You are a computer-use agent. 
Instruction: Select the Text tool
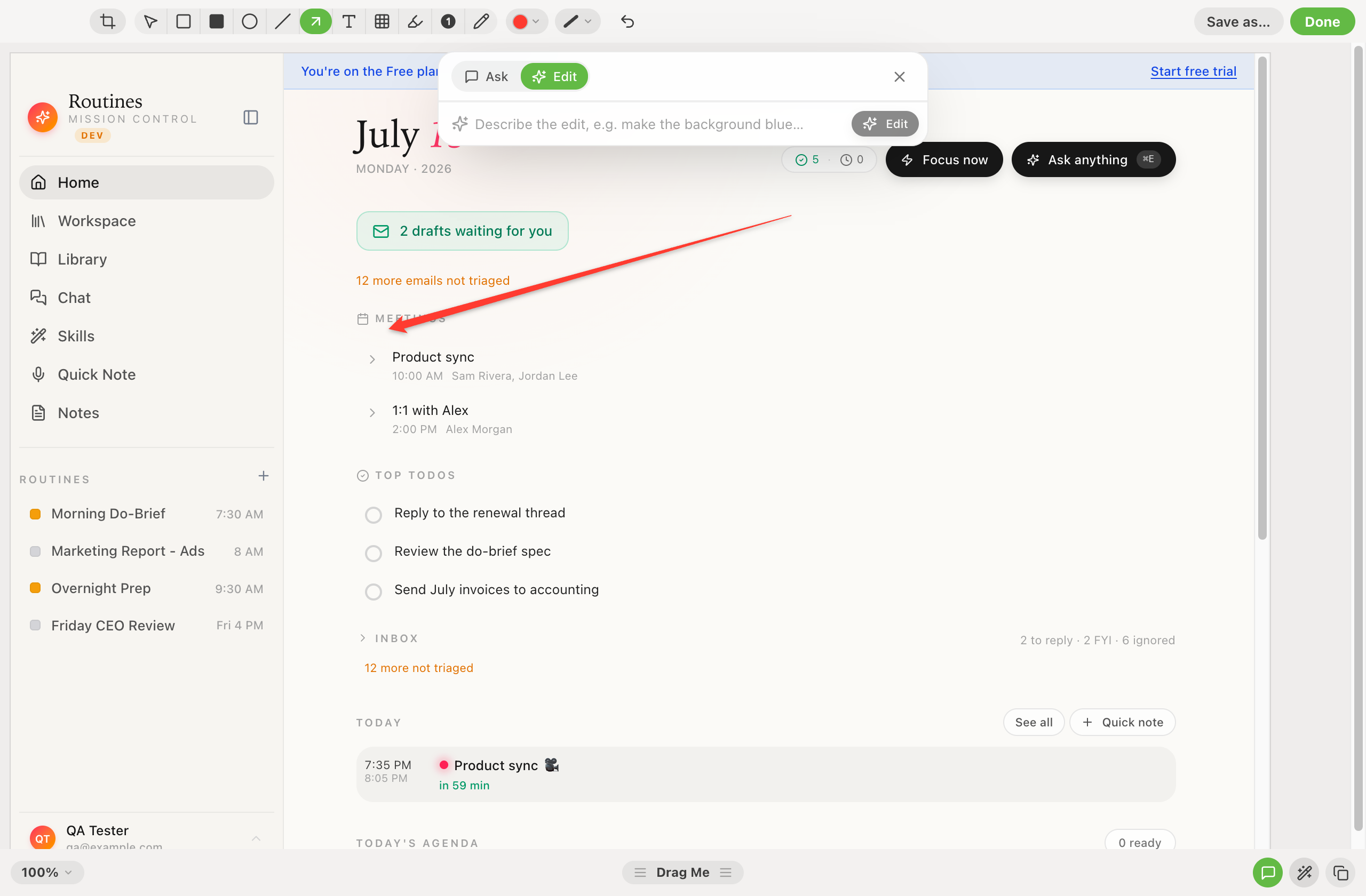click(x=348, y=22)
